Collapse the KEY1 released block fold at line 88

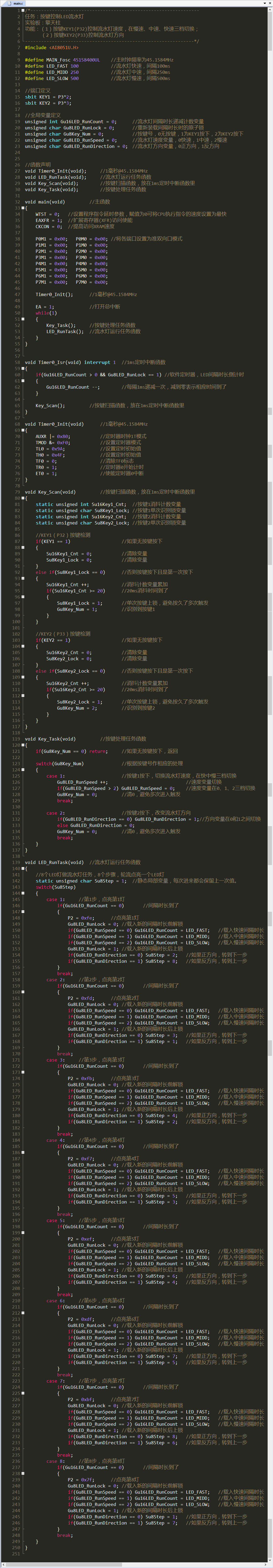[x=23, y=547]
